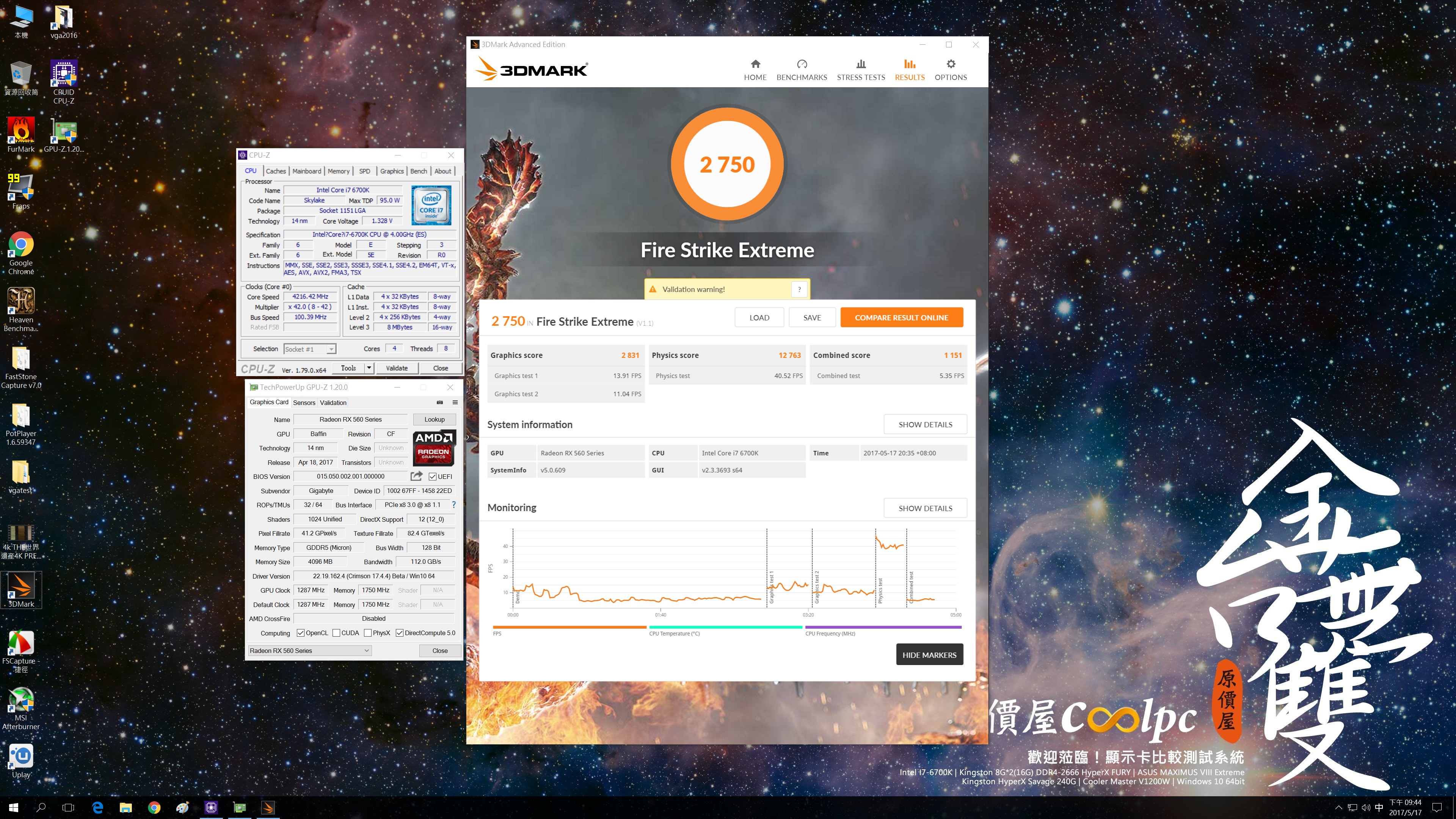The image size is (1456, 819).
Task: Switch to GPU-Z Sensors tab
Action: click(x=304, y=402)
